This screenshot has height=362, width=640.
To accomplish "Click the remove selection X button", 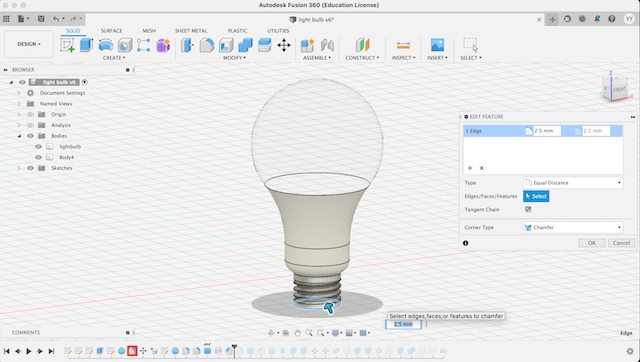I will (x=482, y=168).
